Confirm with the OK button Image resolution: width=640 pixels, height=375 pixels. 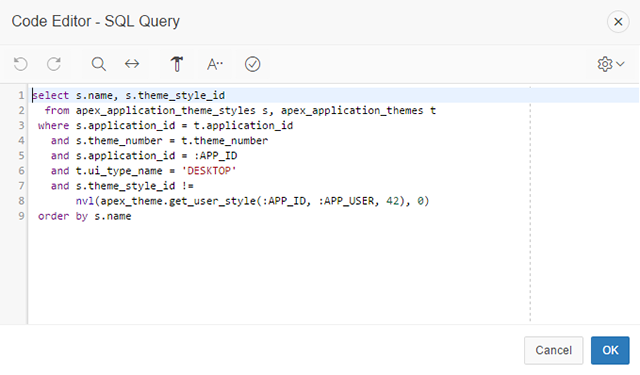[x=610, y=350]
